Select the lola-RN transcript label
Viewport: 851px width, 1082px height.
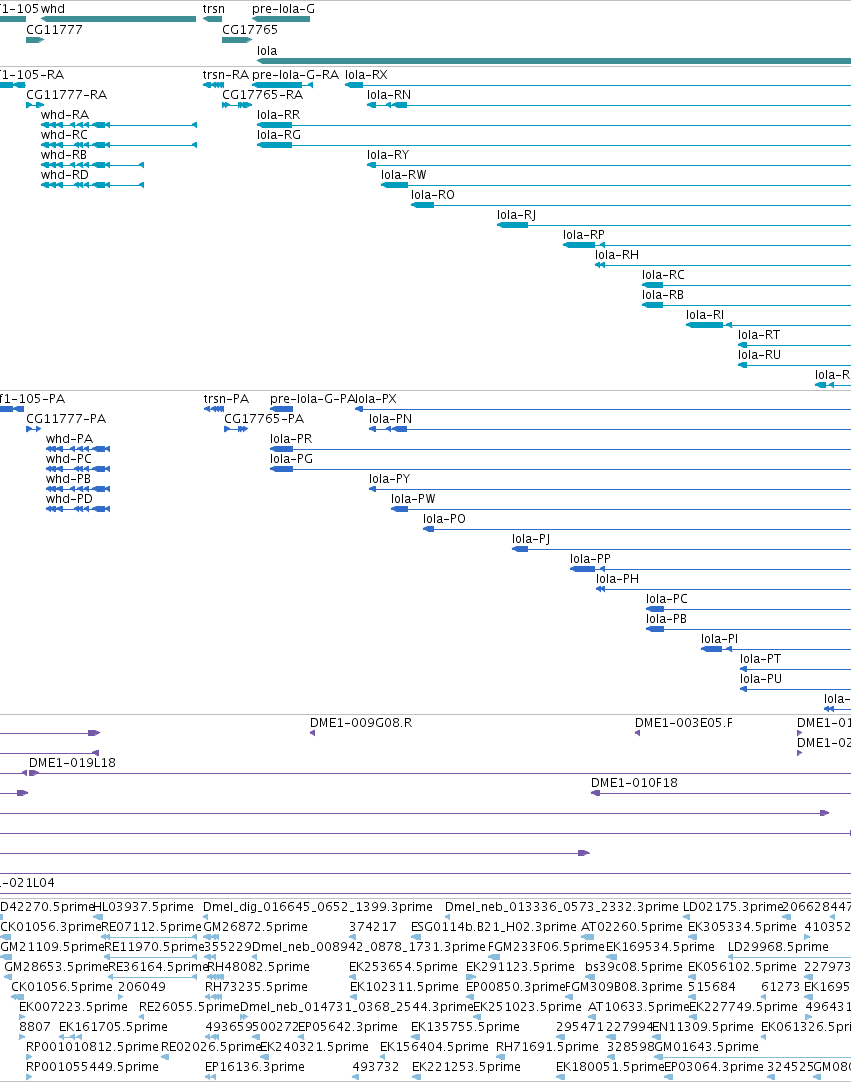click(x=389, y=95)
